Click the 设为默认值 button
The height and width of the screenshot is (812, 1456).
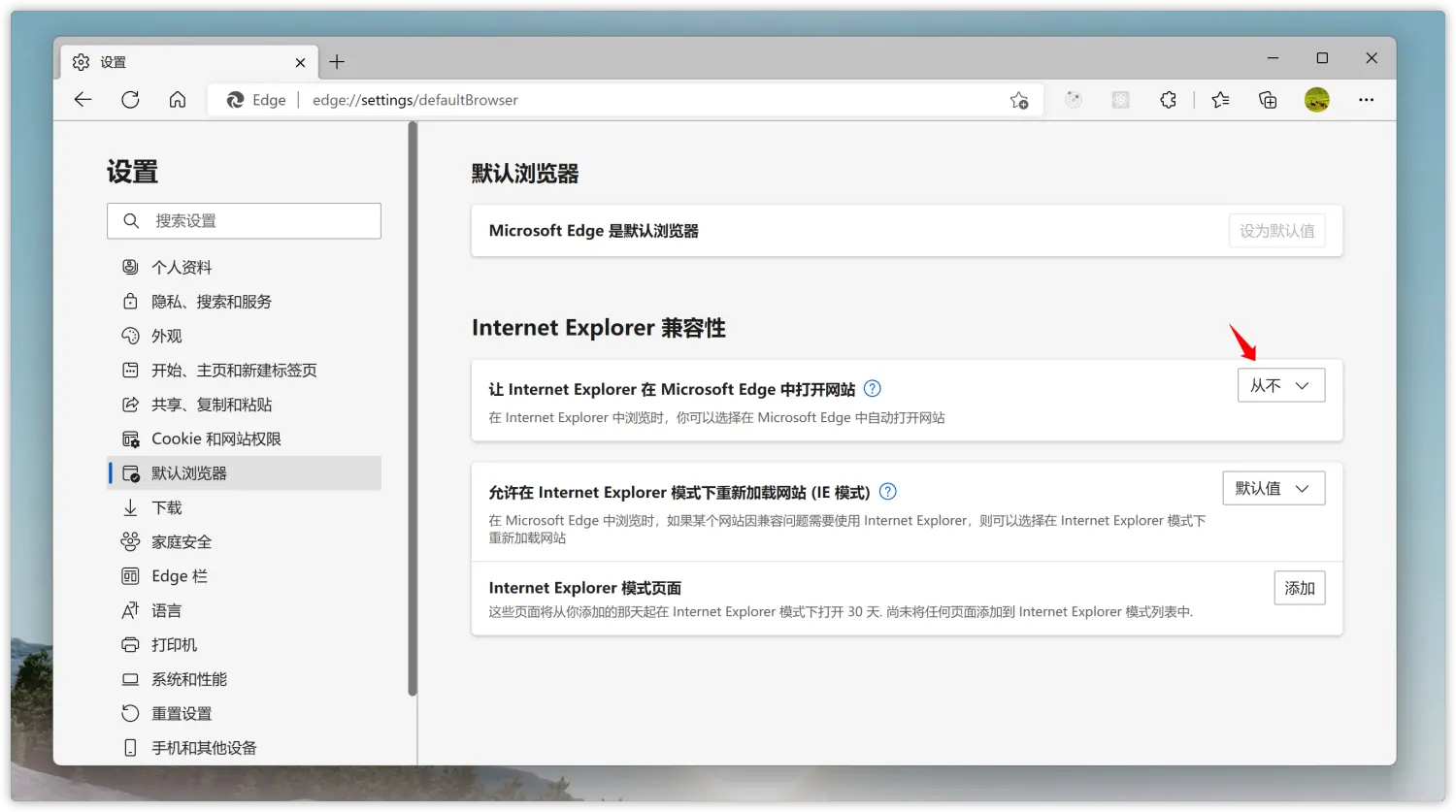pos(1276,231)
